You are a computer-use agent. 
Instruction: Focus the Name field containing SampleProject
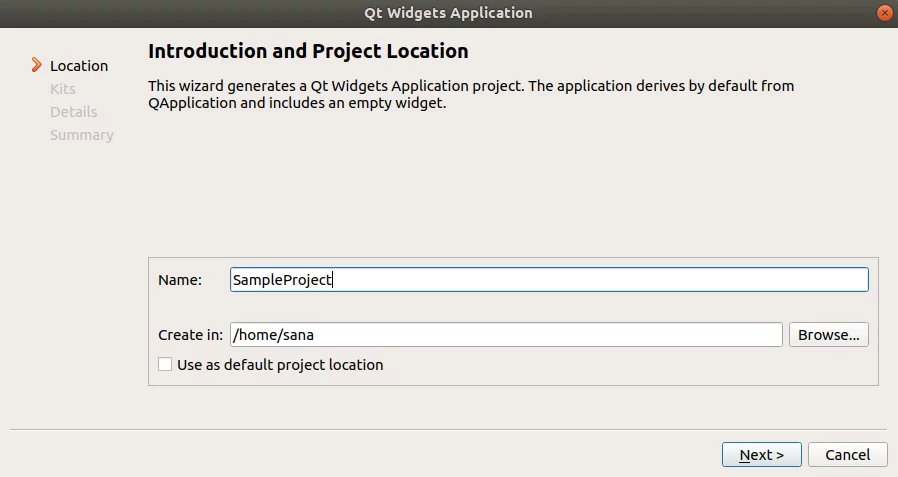[x=549, y=279]
